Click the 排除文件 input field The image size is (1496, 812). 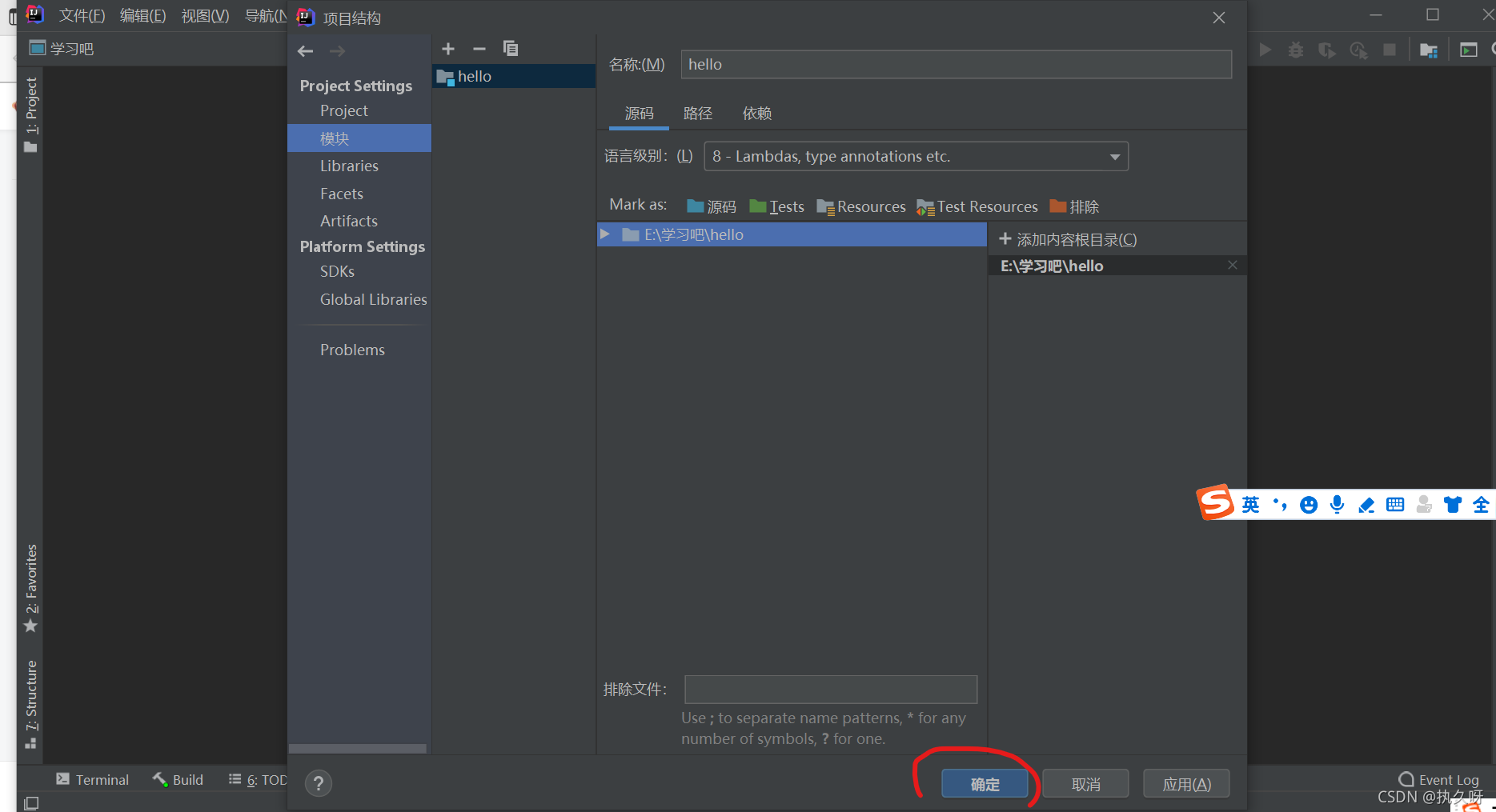point(830,689)
